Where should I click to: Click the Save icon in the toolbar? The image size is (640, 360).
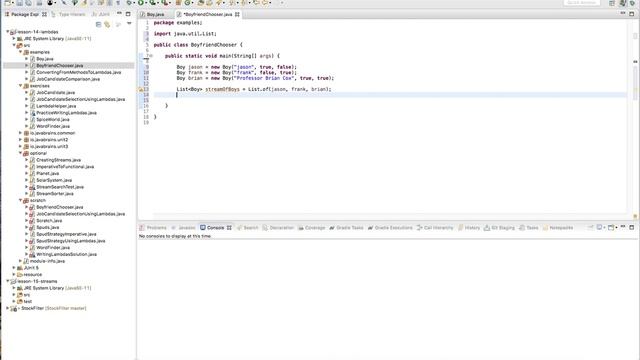click(19, 3)
